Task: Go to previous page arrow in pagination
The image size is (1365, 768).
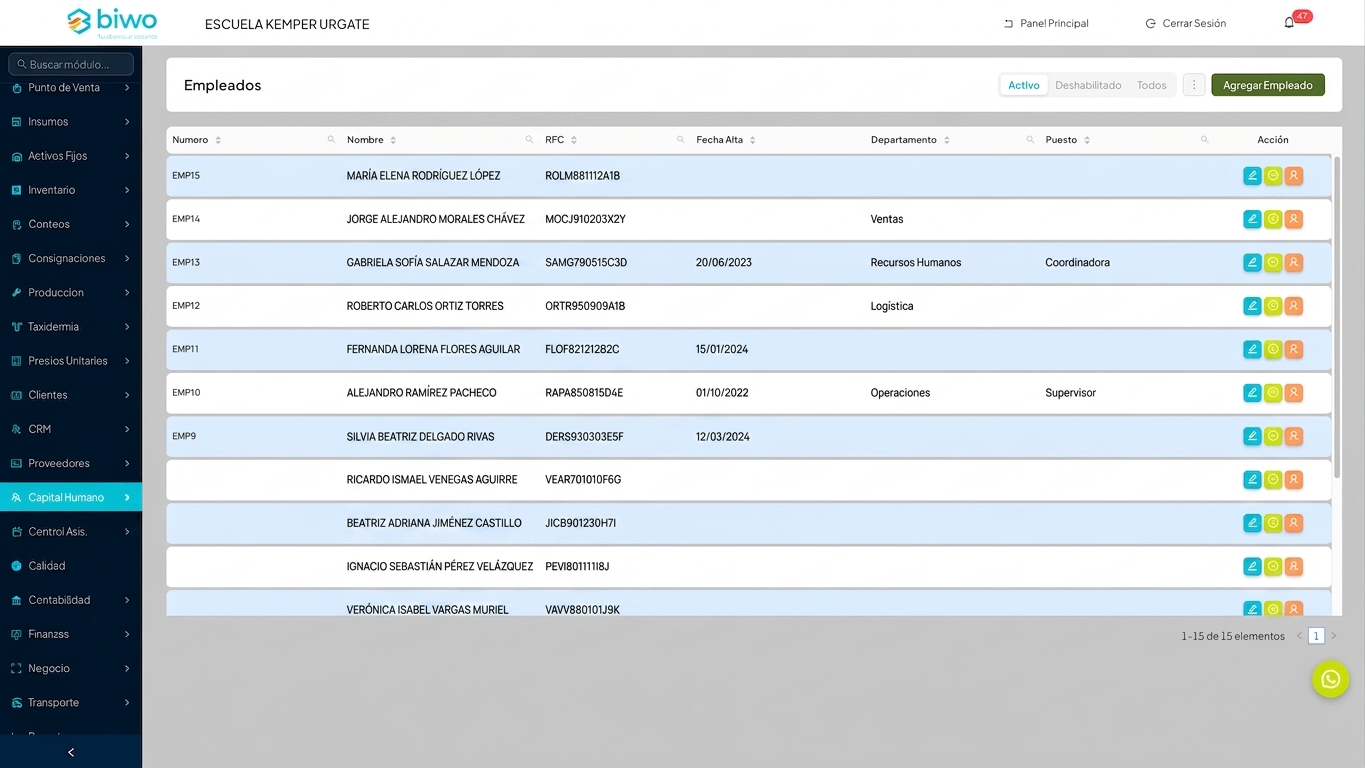Action: point(1300,636)
